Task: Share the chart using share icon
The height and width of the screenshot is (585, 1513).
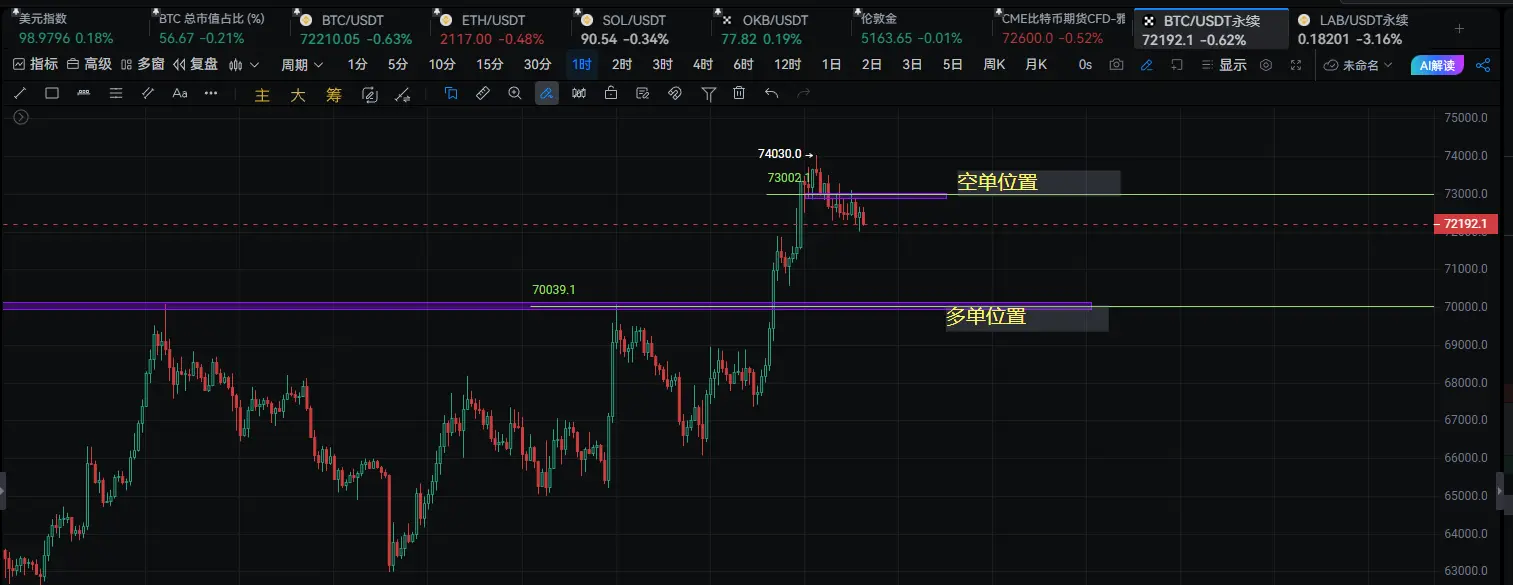Action: click(1483, 65)
